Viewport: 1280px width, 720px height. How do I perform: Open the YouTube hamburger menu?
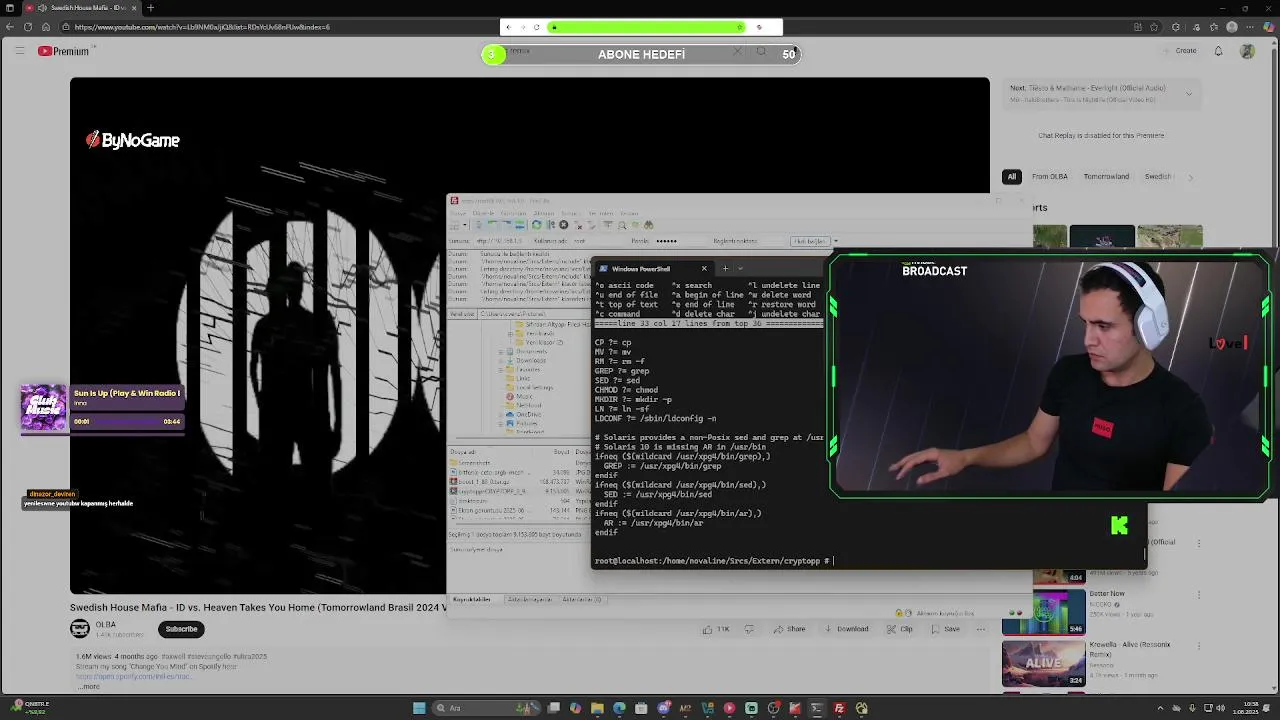(19, 51)
